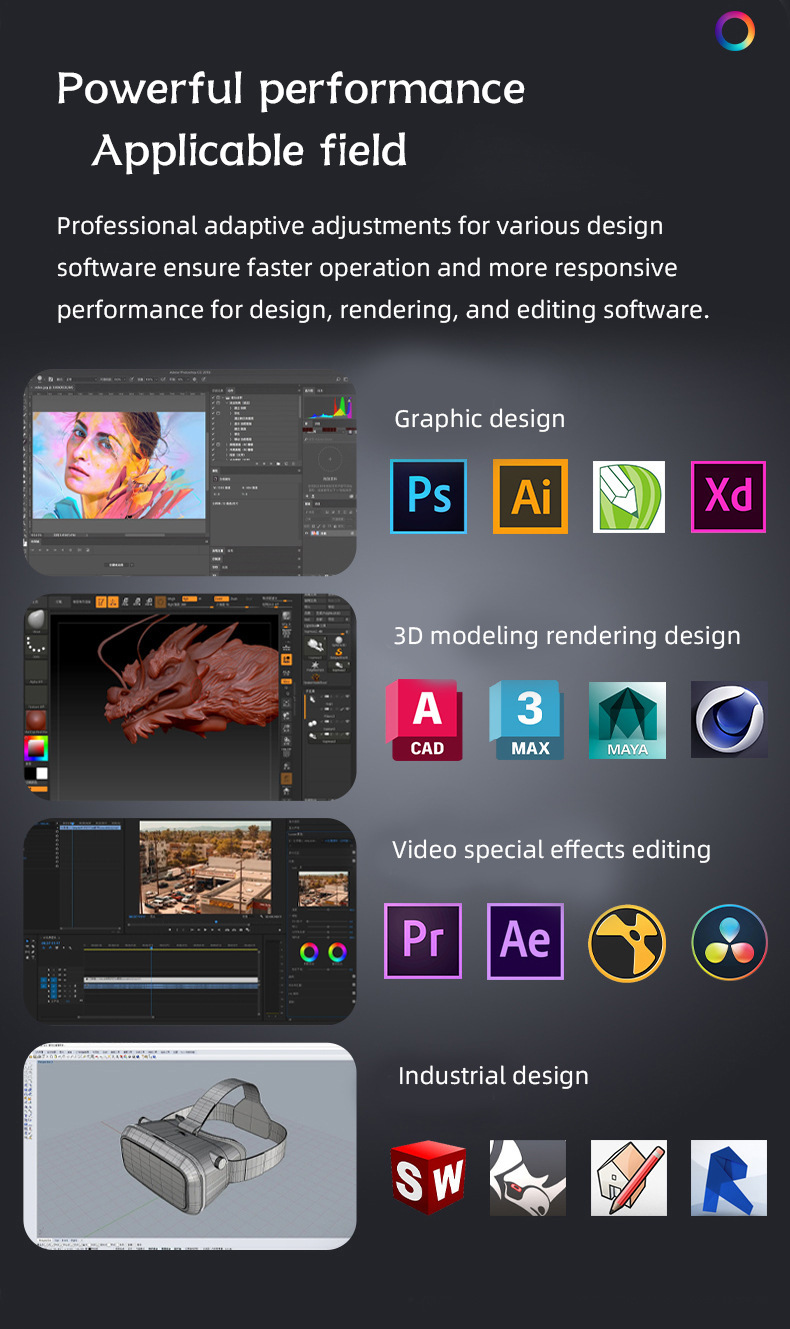This screenshot has height=1329, width=790.
Task: Open the CorelDRAW green pencil icon
Action: [629, 497]
